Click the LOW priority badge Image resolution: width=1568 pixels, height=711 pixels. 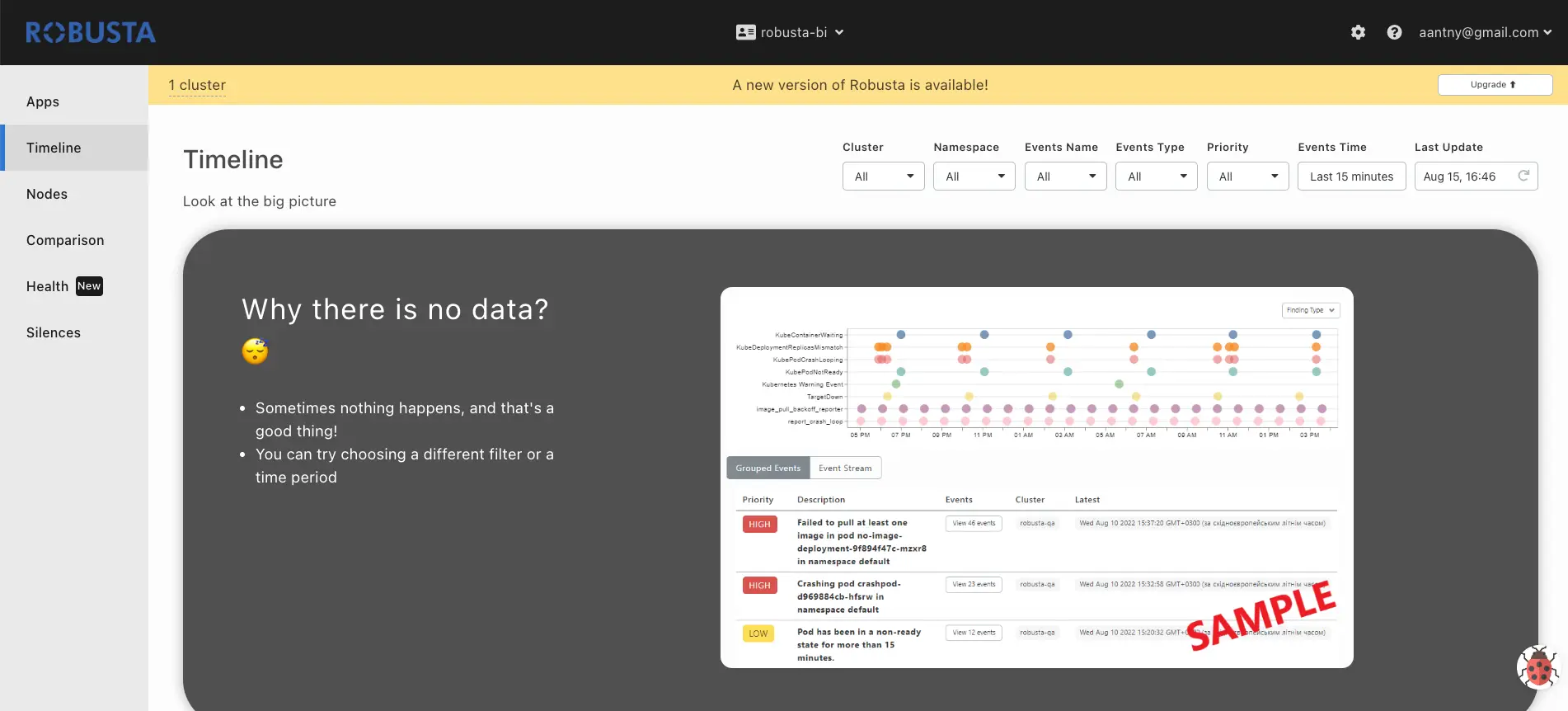[758, 633]
